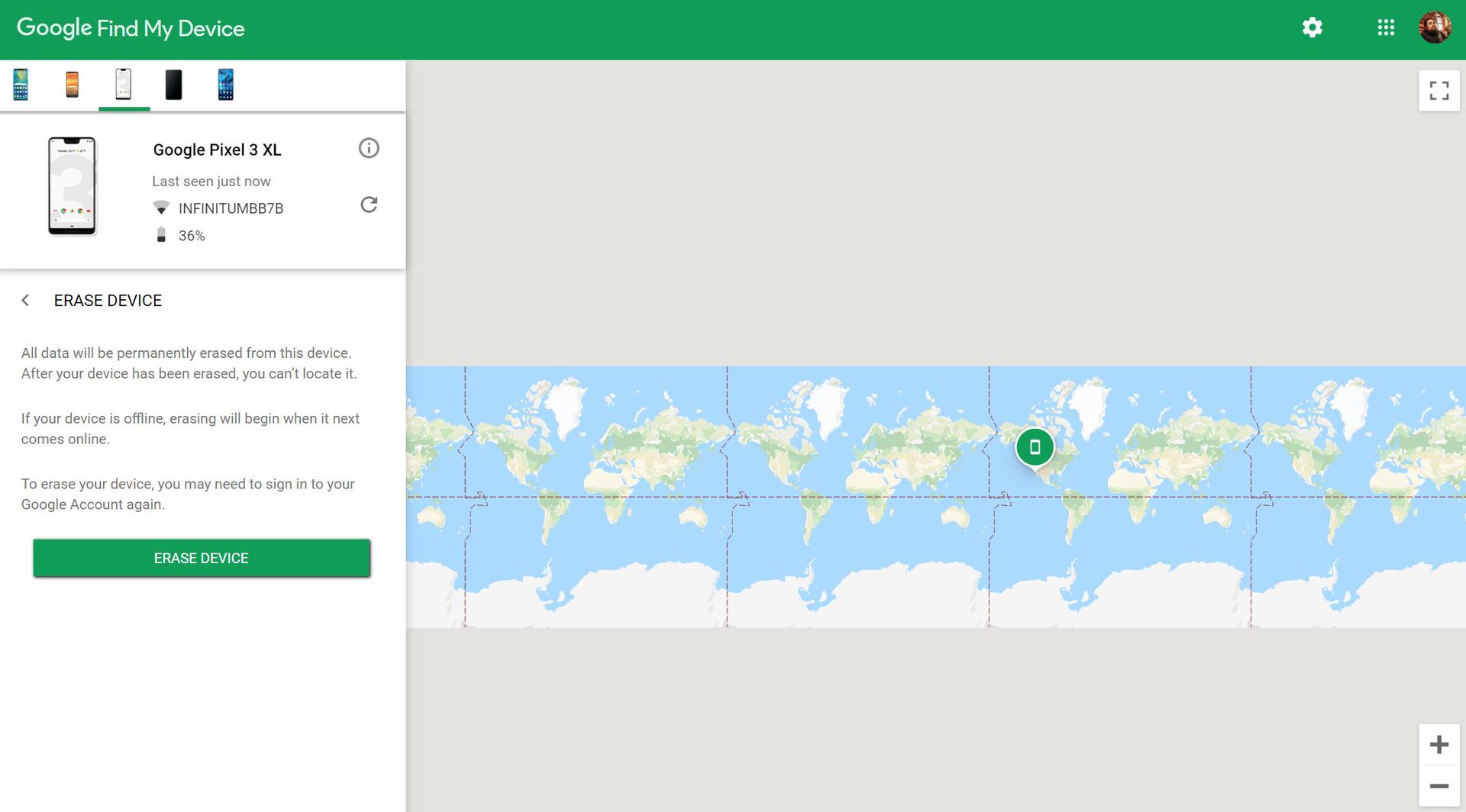
Task: Go back from Erase Device panel
Action: [25, 301]
